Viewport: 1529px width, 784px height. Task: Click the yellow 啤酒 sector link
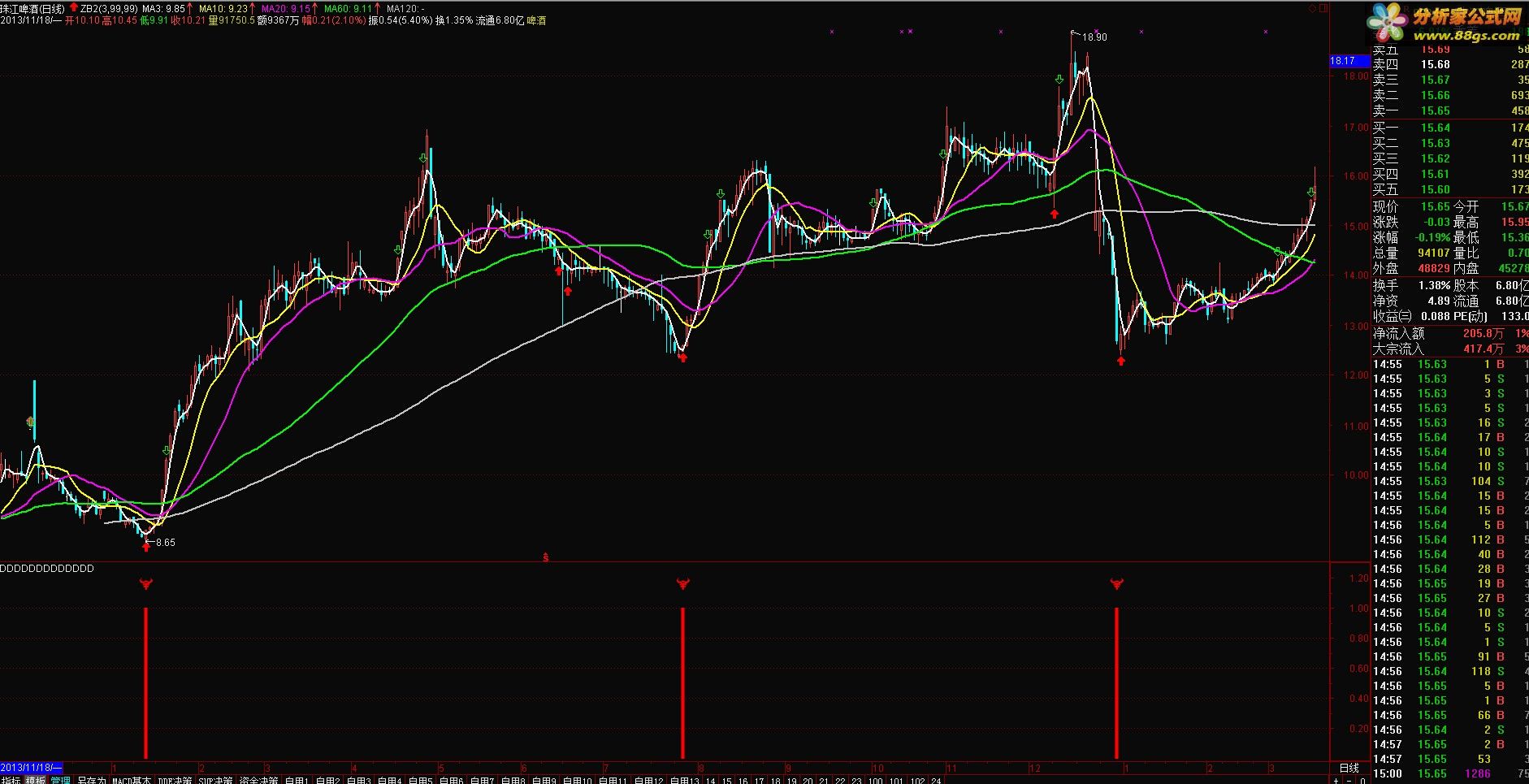point(536,20)
